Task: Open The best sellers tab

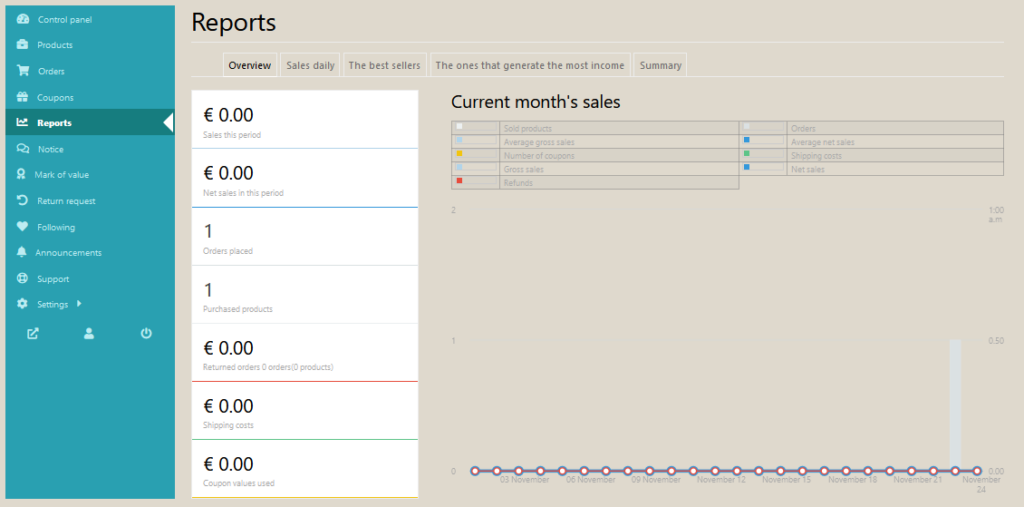Action: [385, 66]
